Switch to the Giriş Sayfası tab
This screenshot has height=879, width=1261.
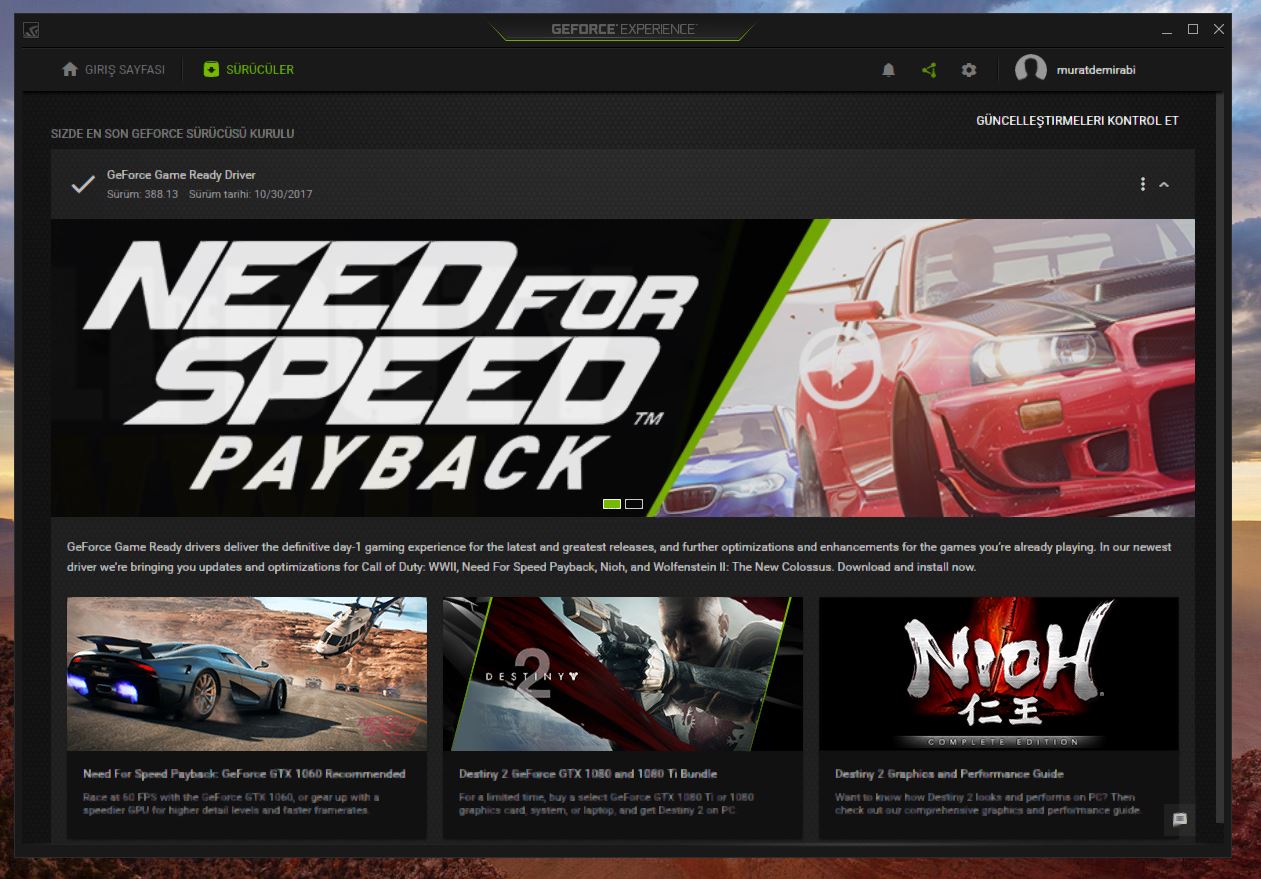(114, 70)
